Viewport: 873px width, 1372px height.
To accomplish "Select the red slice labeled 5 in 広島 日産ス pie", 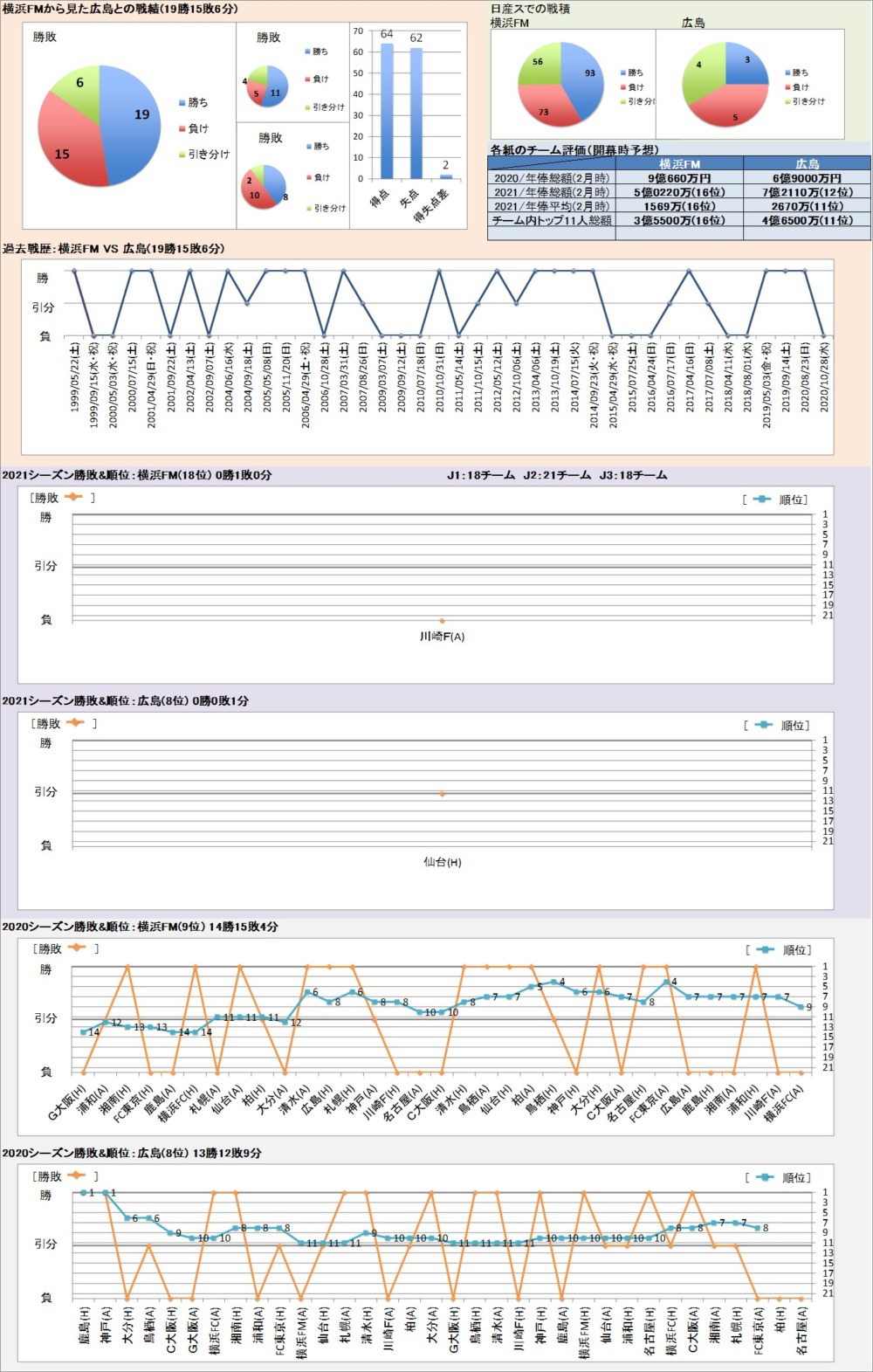I will [x=732, y=107].
